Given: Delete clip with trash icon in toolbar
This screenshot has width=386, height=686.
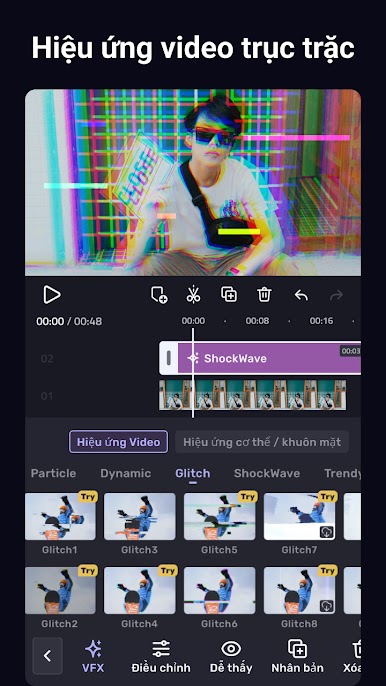Looking at the screenshot, I should [x=264, y=294].
